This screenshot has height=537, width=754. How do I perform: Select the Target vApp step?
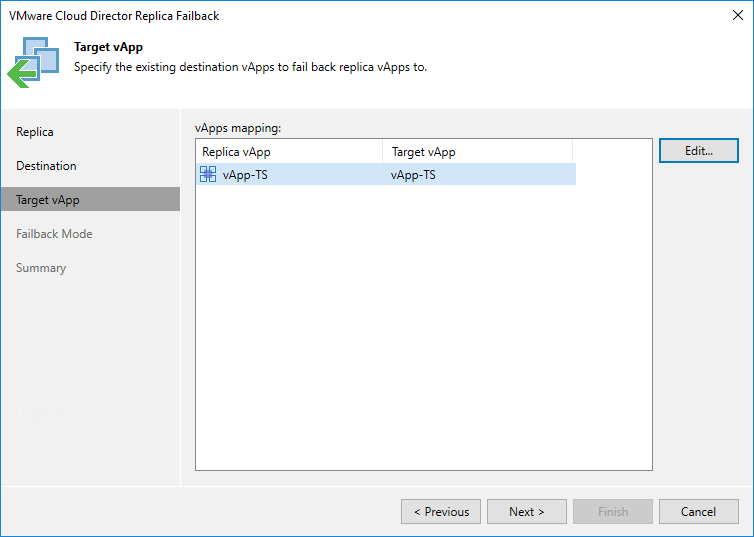[90, 200]
